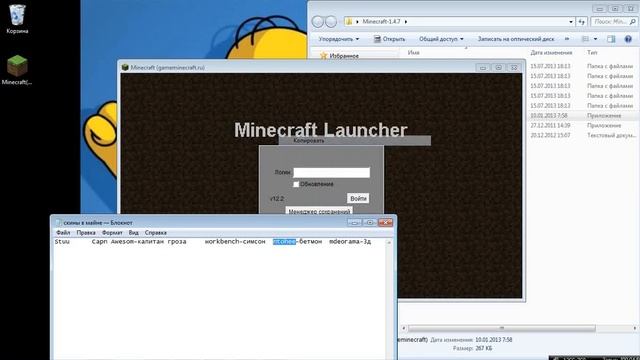The height and width of the screenshot is (360, 640).
Task: Click the Войти button in the launcher
Action: tap(358, 198)
